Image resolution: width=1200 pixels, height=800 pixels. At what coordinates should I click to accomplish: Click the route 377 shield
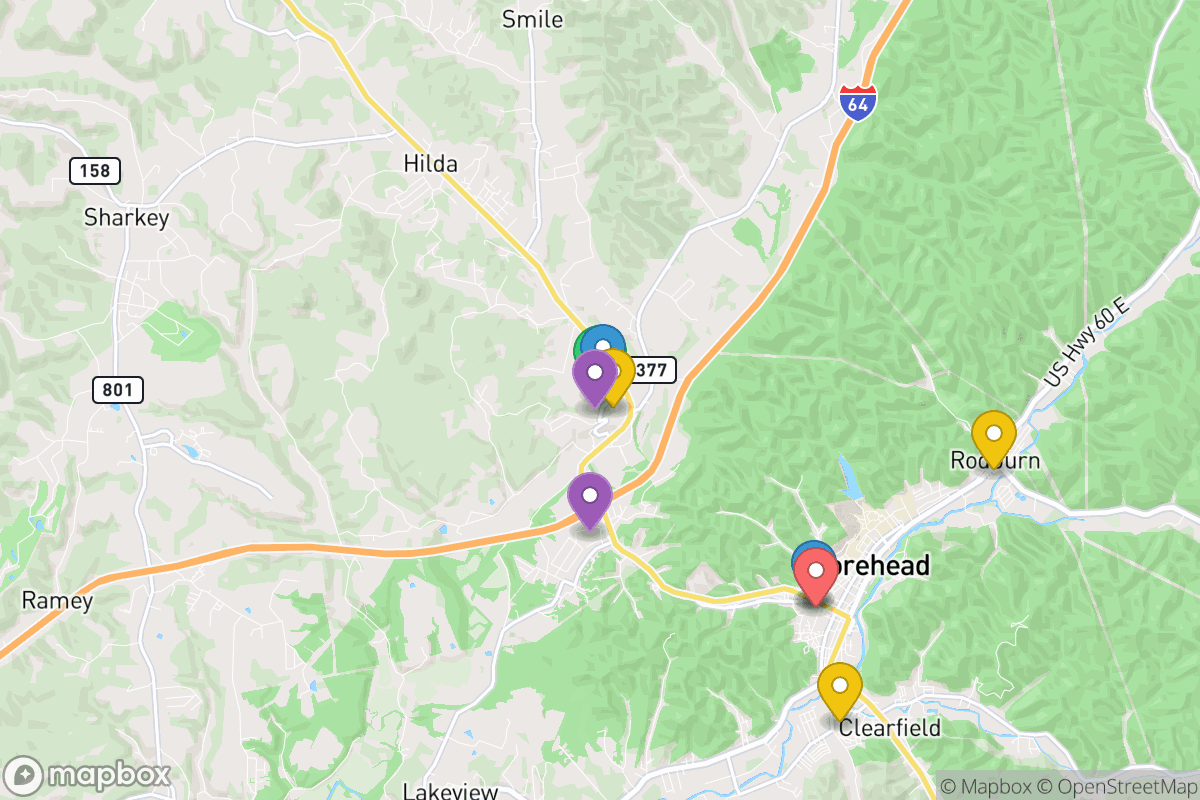click(x=654, y=370)
